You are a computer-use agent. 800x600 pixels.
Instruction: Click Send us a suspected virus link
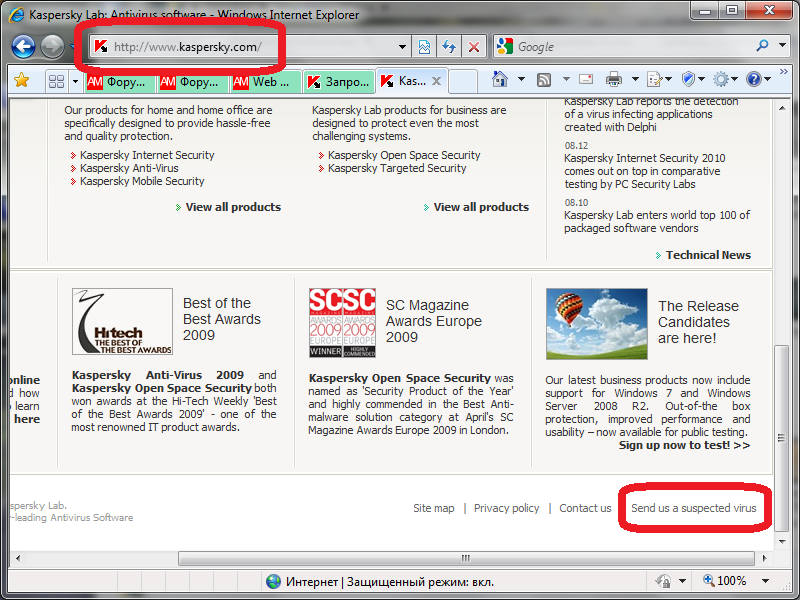(693, 508)
